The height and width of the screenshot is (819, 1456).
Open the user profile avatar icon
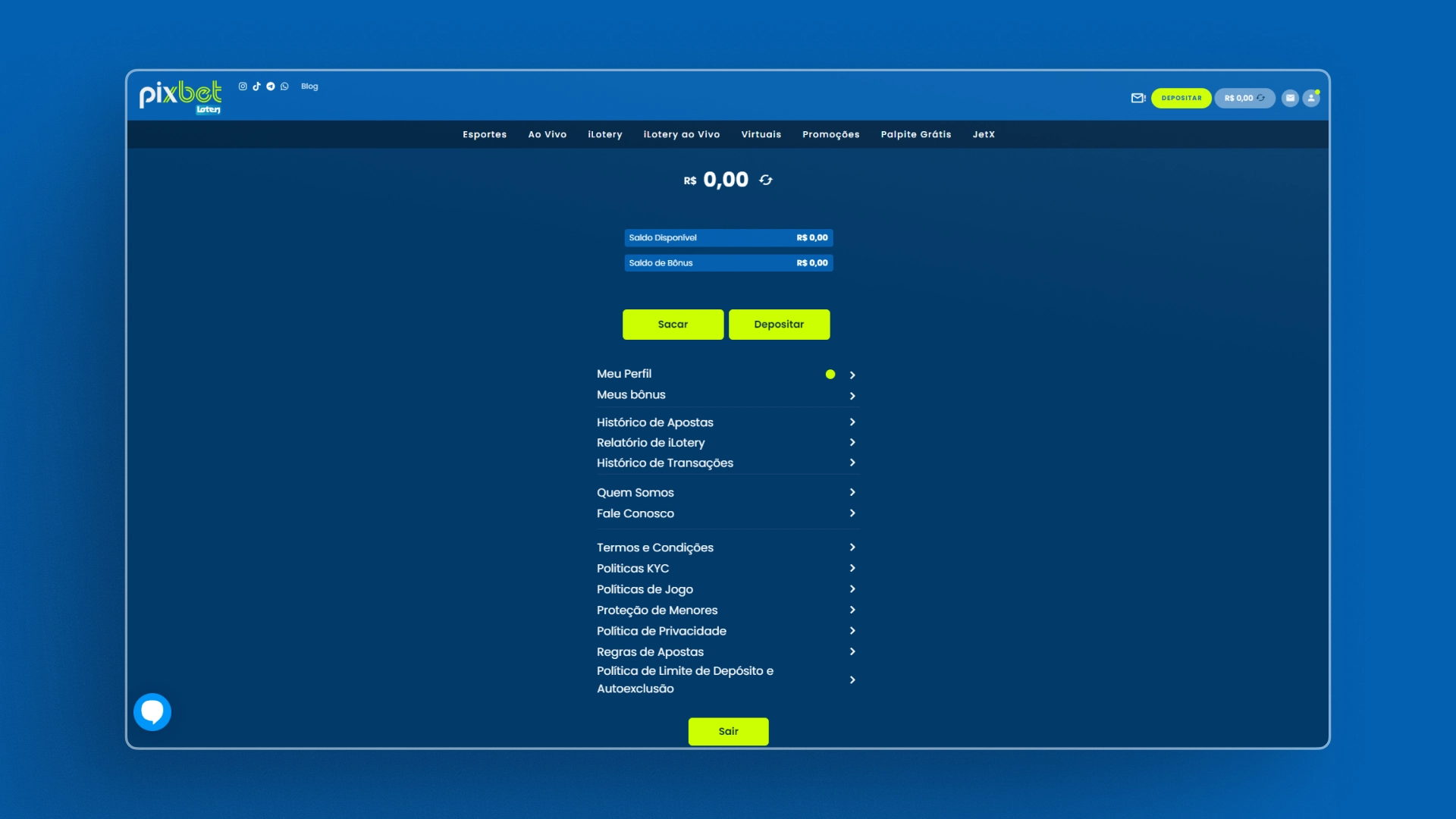(1311, 98)
